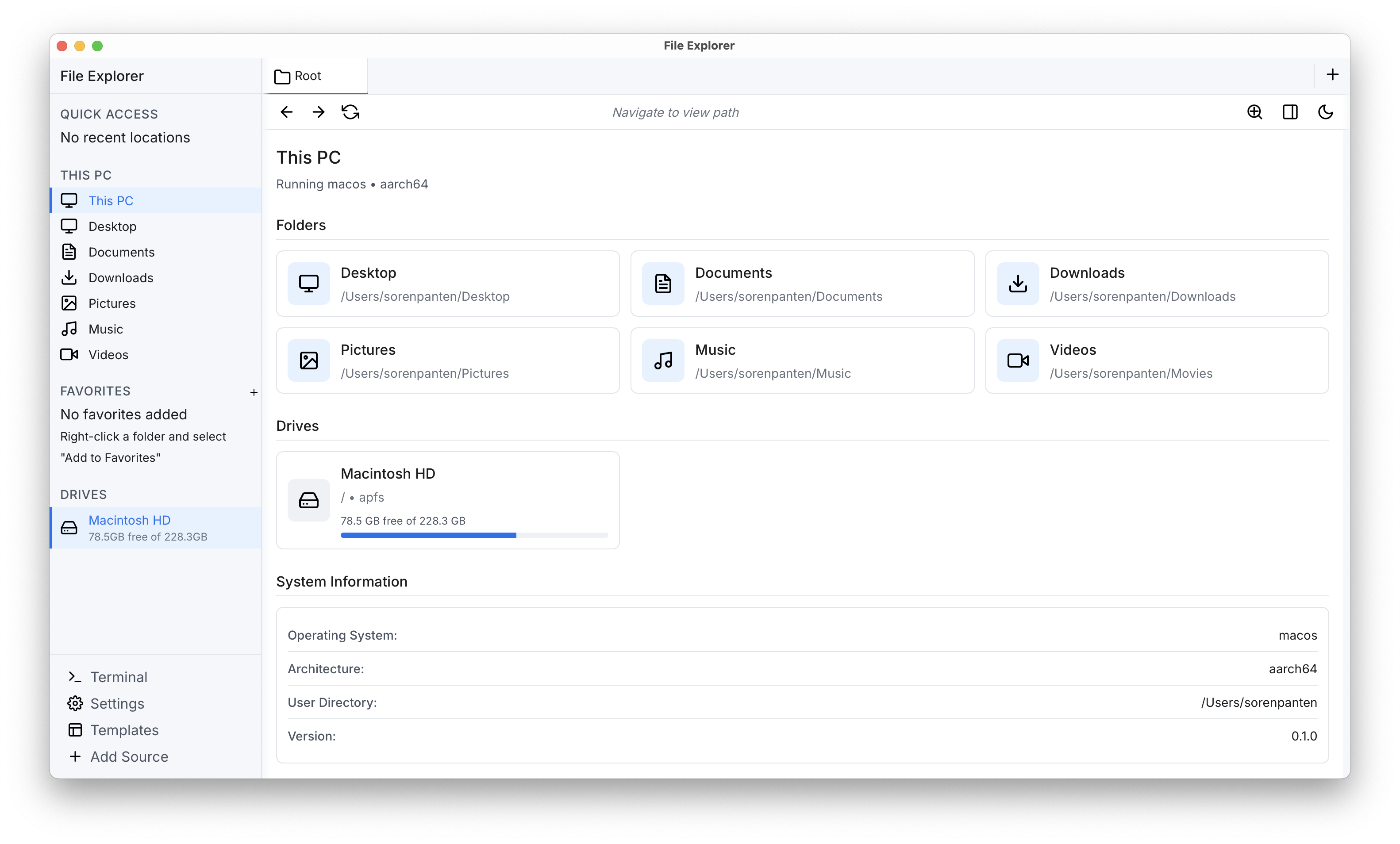This screenshot has height=844, width=1400.
Task: Refresh the current view
Action: [350, 112]
